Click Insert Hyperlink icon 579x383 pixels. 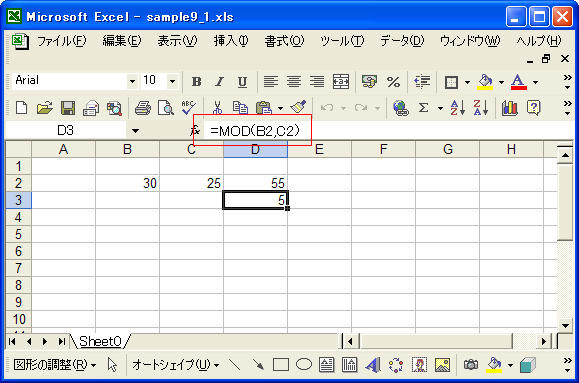tap(401, 108)
